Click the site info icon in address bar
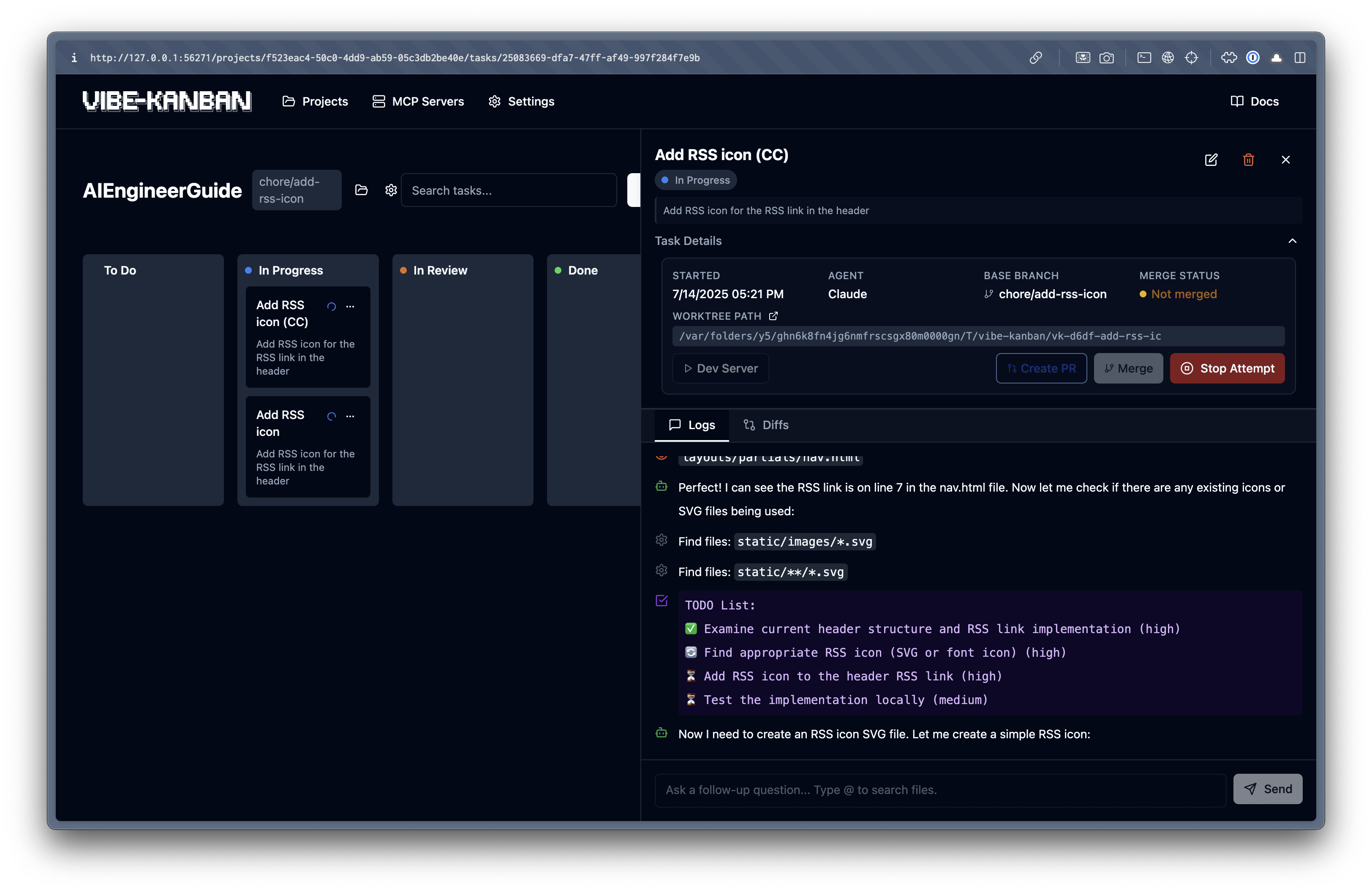 [x=74, y=57]
